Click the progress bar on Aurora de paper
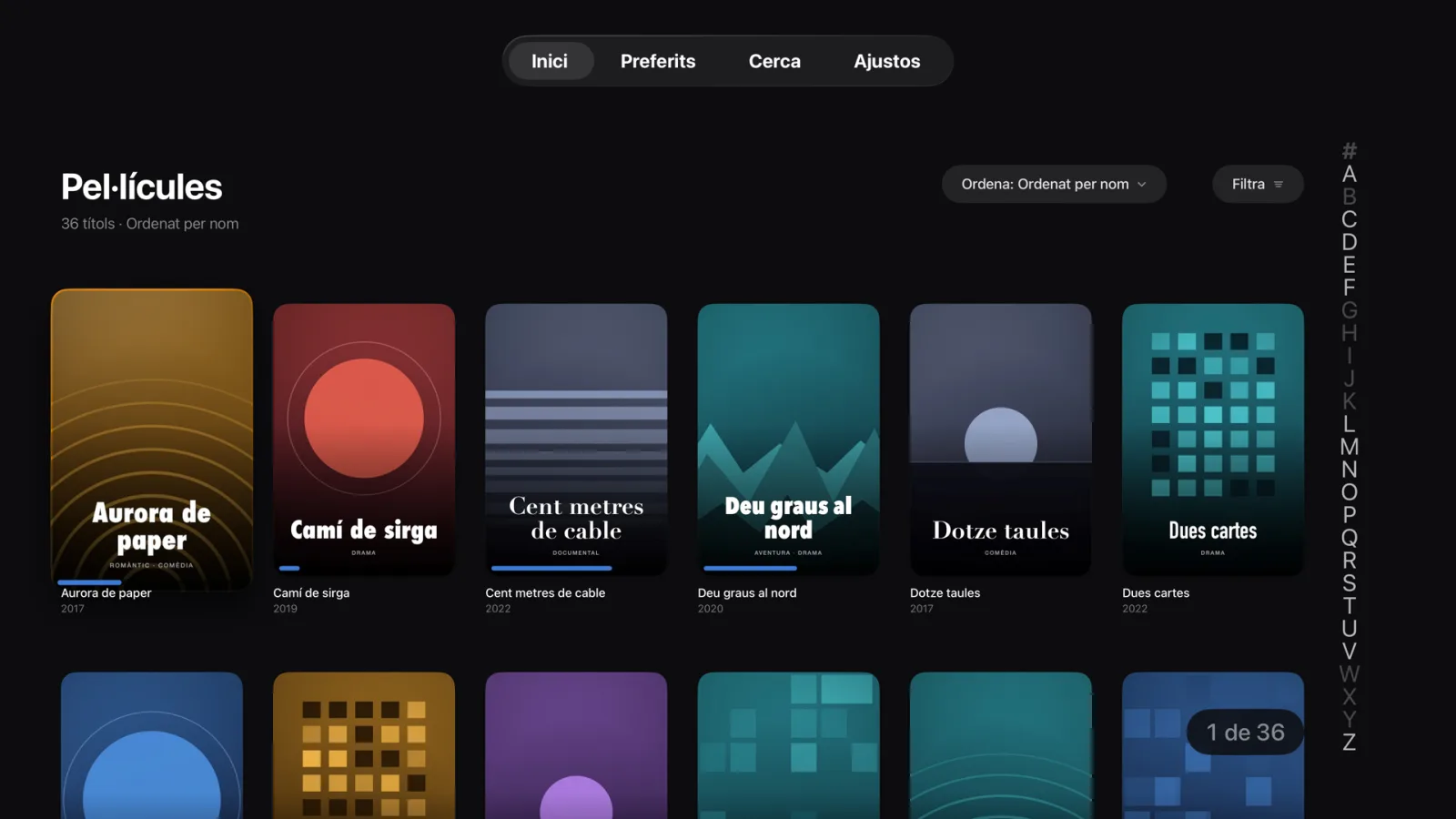Image resolution: width=1456 pixels, height=819 pixels. [x=89, y=581]
